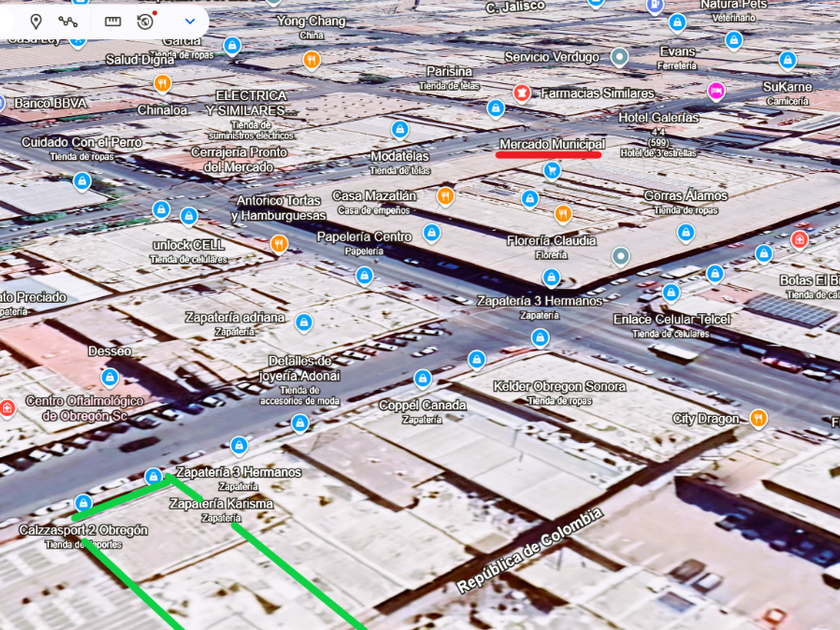Viewport: 840px width, 630px height.
Task: Click the Garcia Tienda de ropas pin
Action: 232,46
